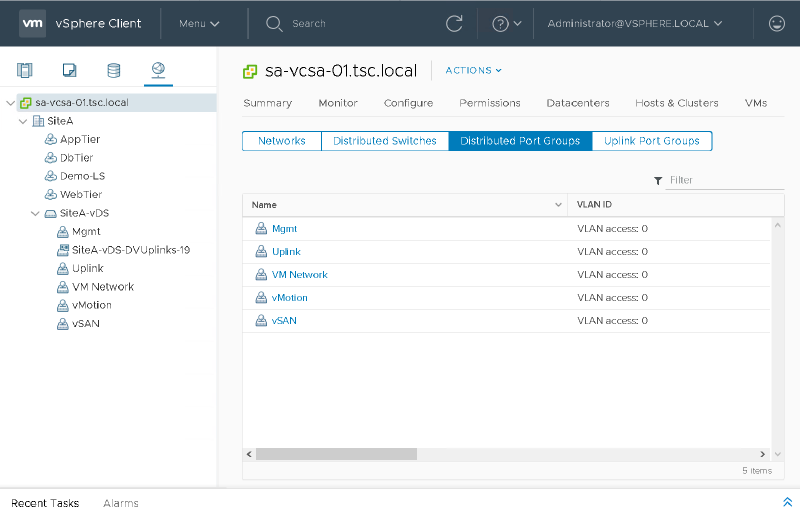
Task: Open the Name column sort chevron
Action: [x=558, y=205]
